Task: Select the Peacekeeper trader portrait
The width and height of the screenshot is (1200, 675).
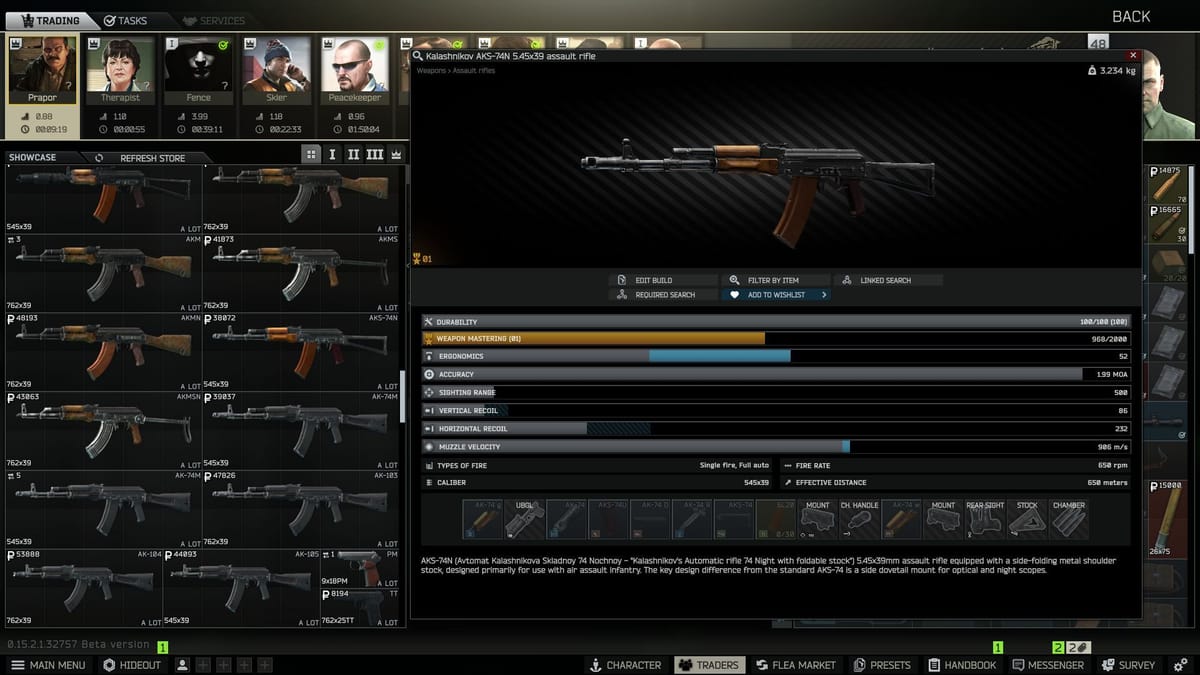Action: pos(354,70)
